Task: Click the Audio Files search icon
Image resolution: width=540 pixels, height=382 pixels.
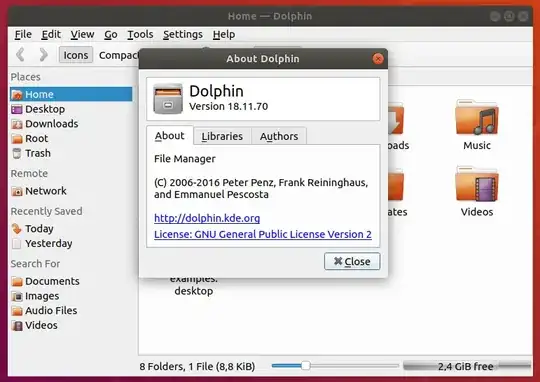Action: (x=17, y=311)
